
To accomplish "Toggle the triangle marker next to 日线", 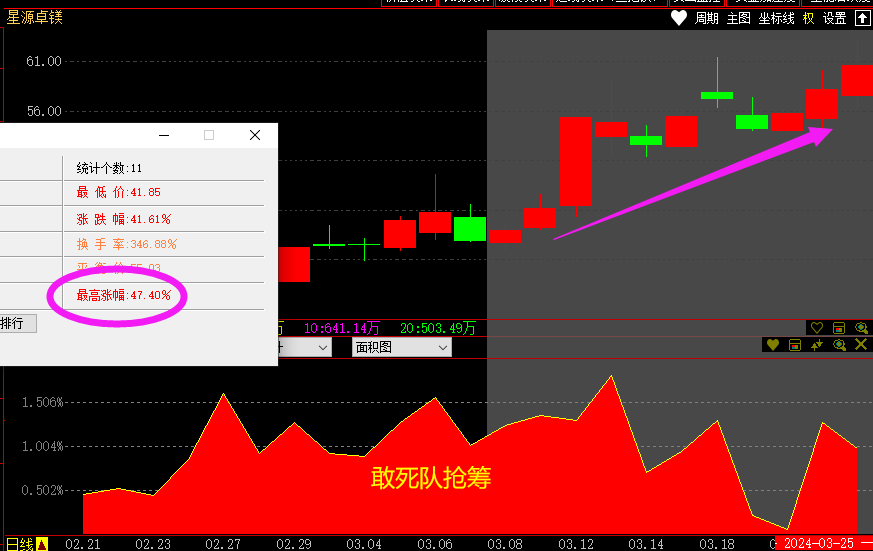I will 42,544.
